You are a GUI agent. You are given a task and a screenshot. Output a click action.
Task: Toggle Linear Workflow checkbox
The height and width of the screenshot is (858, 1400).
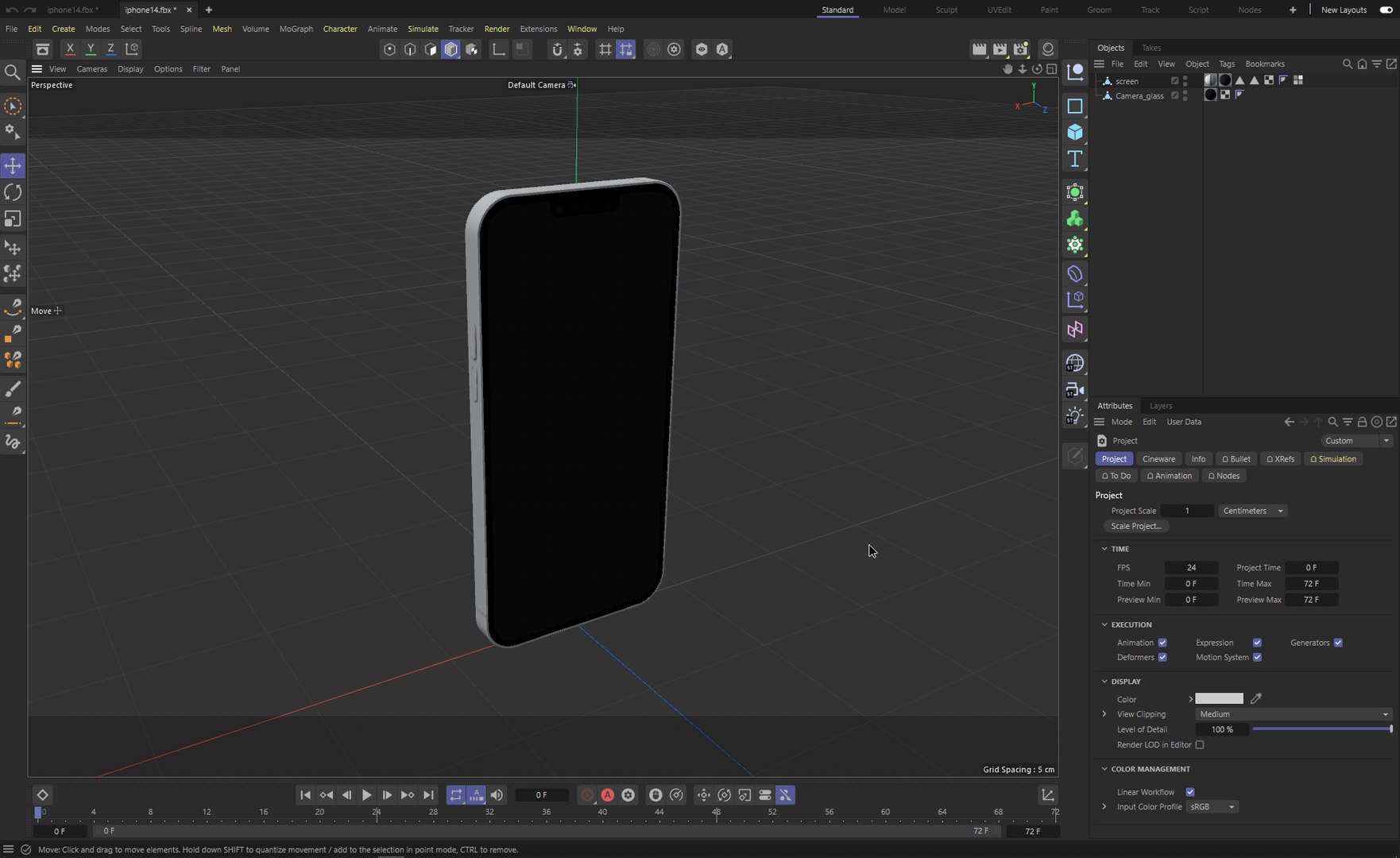tap(1190, 792)
